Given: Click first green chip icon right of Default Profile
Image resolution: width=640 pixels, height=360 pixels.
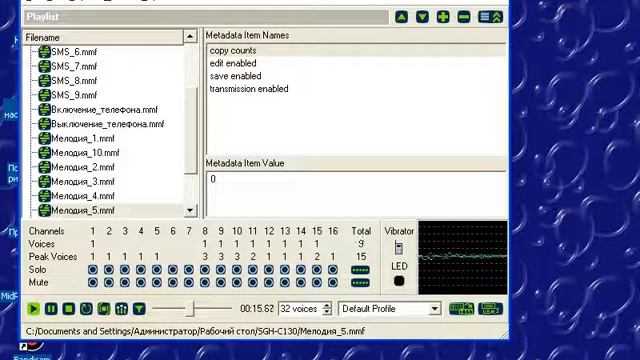Looking at the screenshot, I should [x=461, y=309].
